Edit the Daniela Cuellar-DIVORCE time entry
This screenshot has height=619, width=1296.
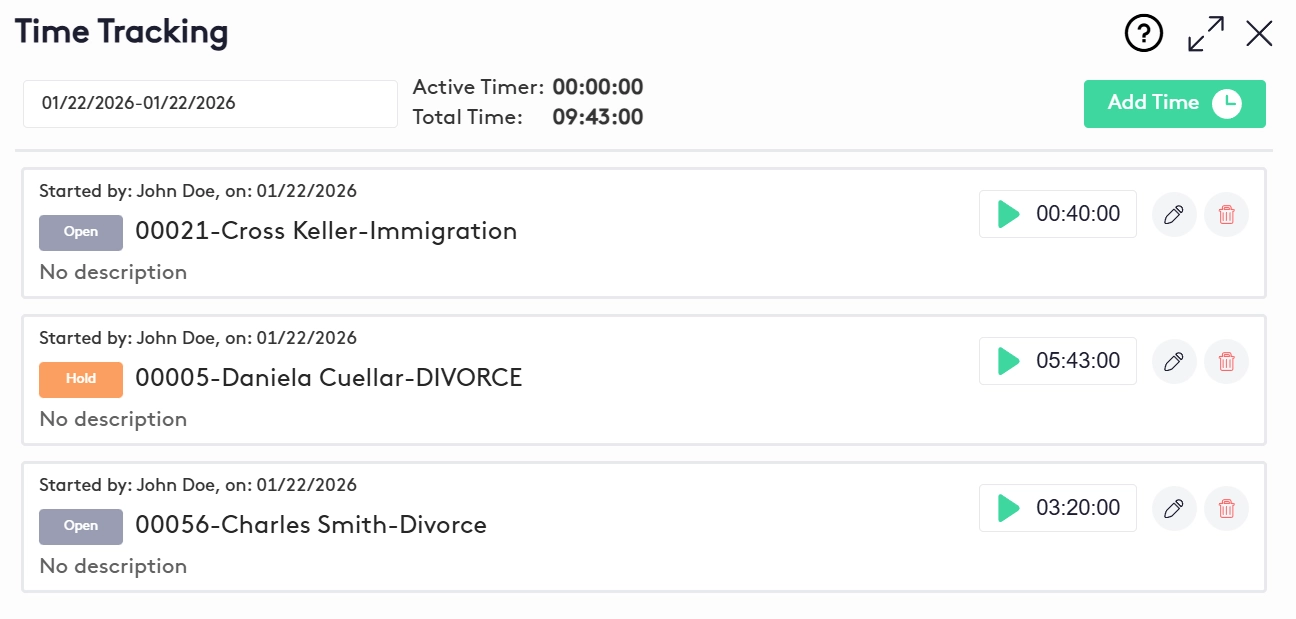coord(1174,361)
